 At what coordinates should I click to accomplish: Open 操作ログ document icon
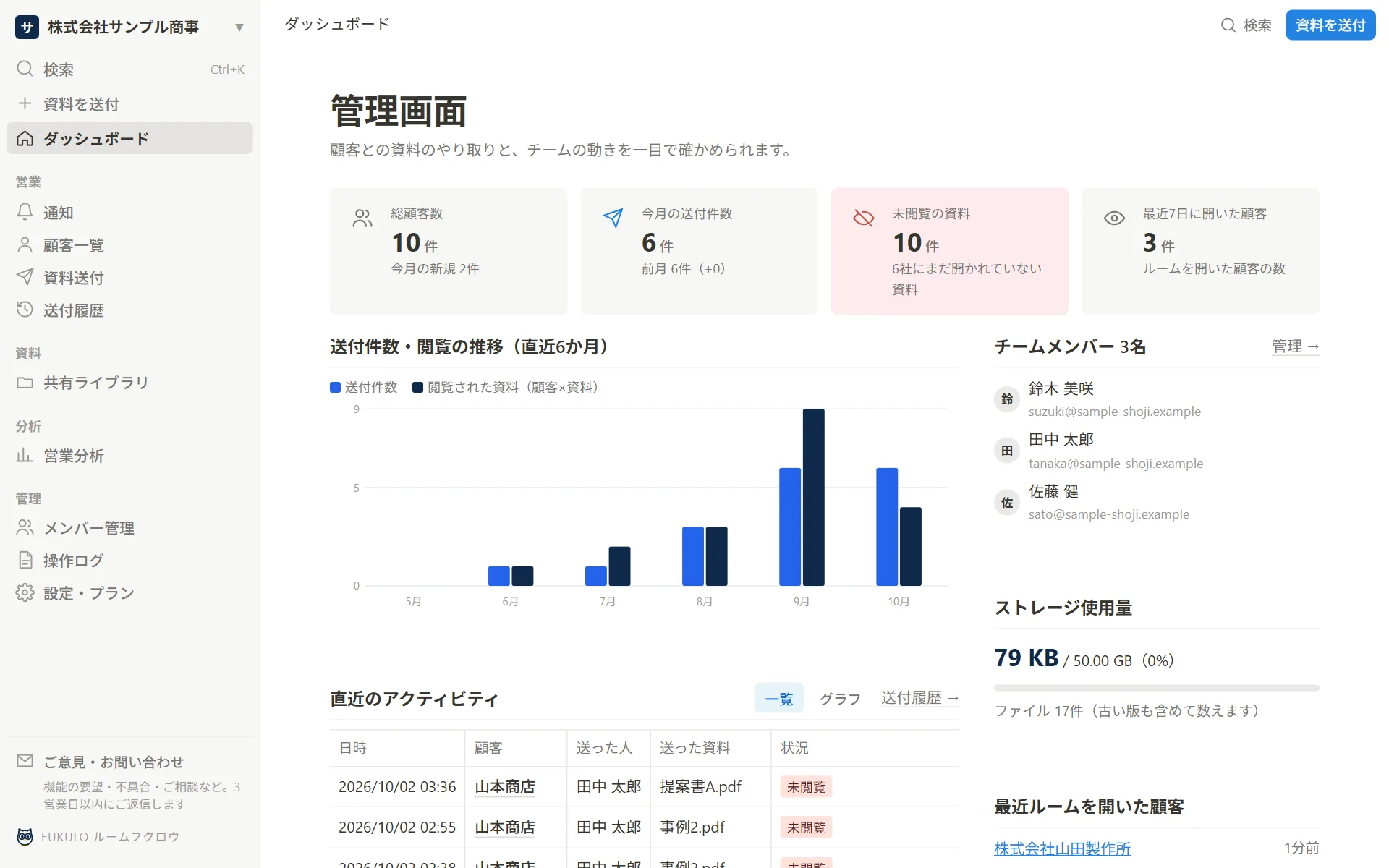(x=25, y=560)
